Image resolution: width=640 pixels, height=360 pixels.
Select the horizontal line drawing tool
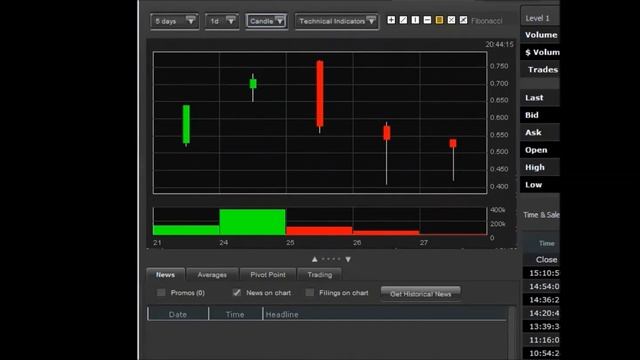(x=427, y=20)
